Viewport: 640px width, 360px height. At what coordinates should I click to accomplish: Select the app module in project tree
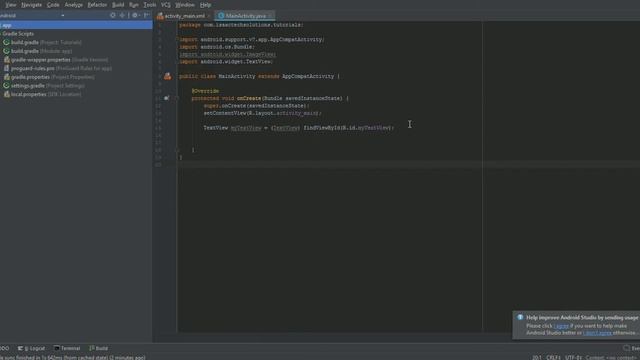pos(76,25)
